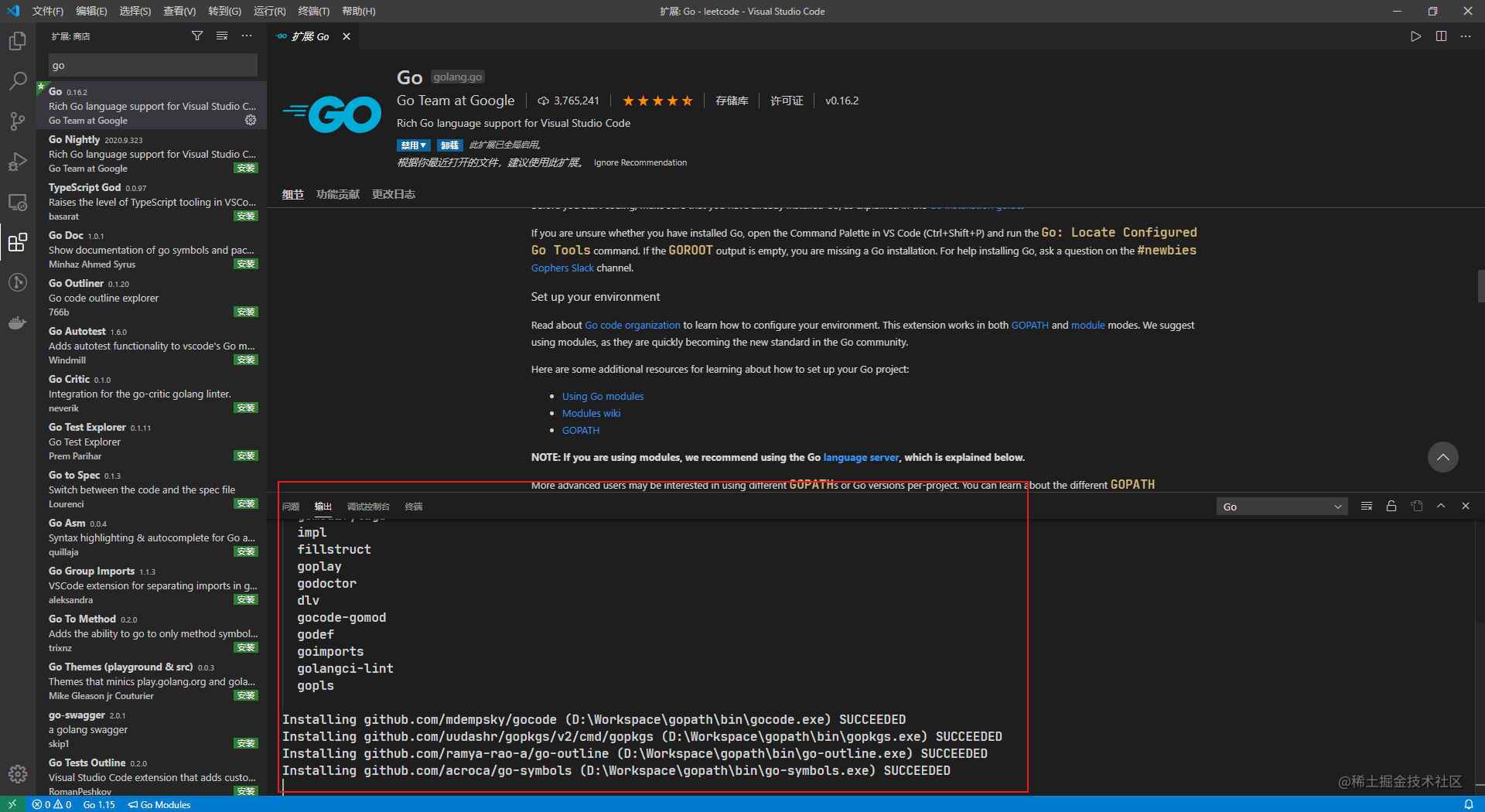Click the Go Modules item in the status bar
Screen dimensions: 1485x812
click(x=159, y=804)
